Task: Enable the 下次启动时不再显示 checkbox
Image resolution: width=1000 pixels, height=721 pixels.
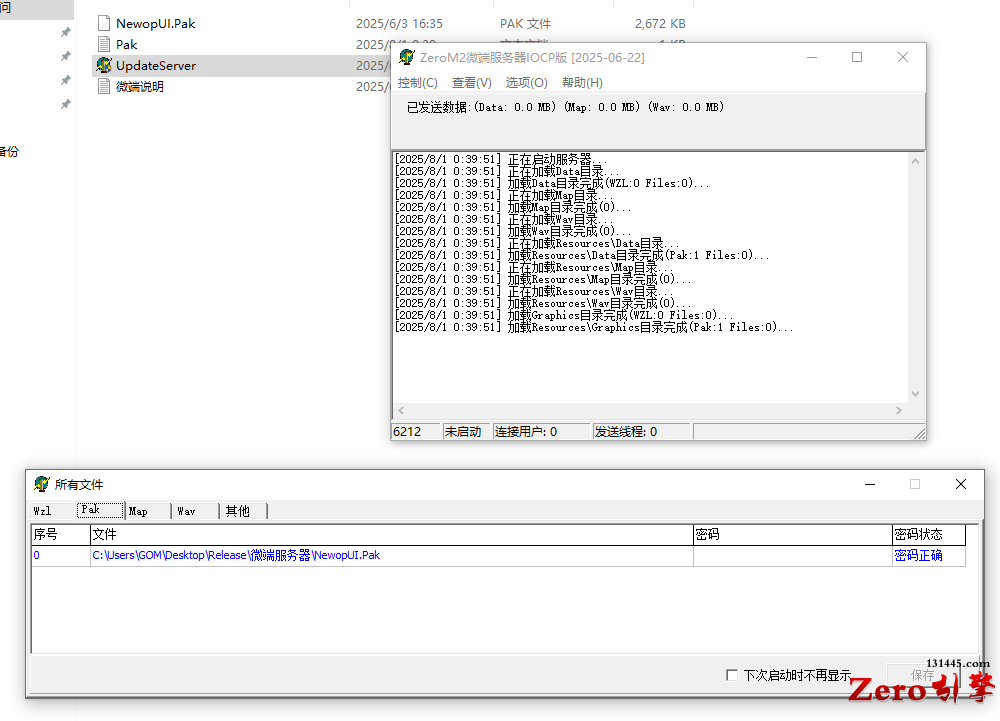Action: (x=732, y=675)
